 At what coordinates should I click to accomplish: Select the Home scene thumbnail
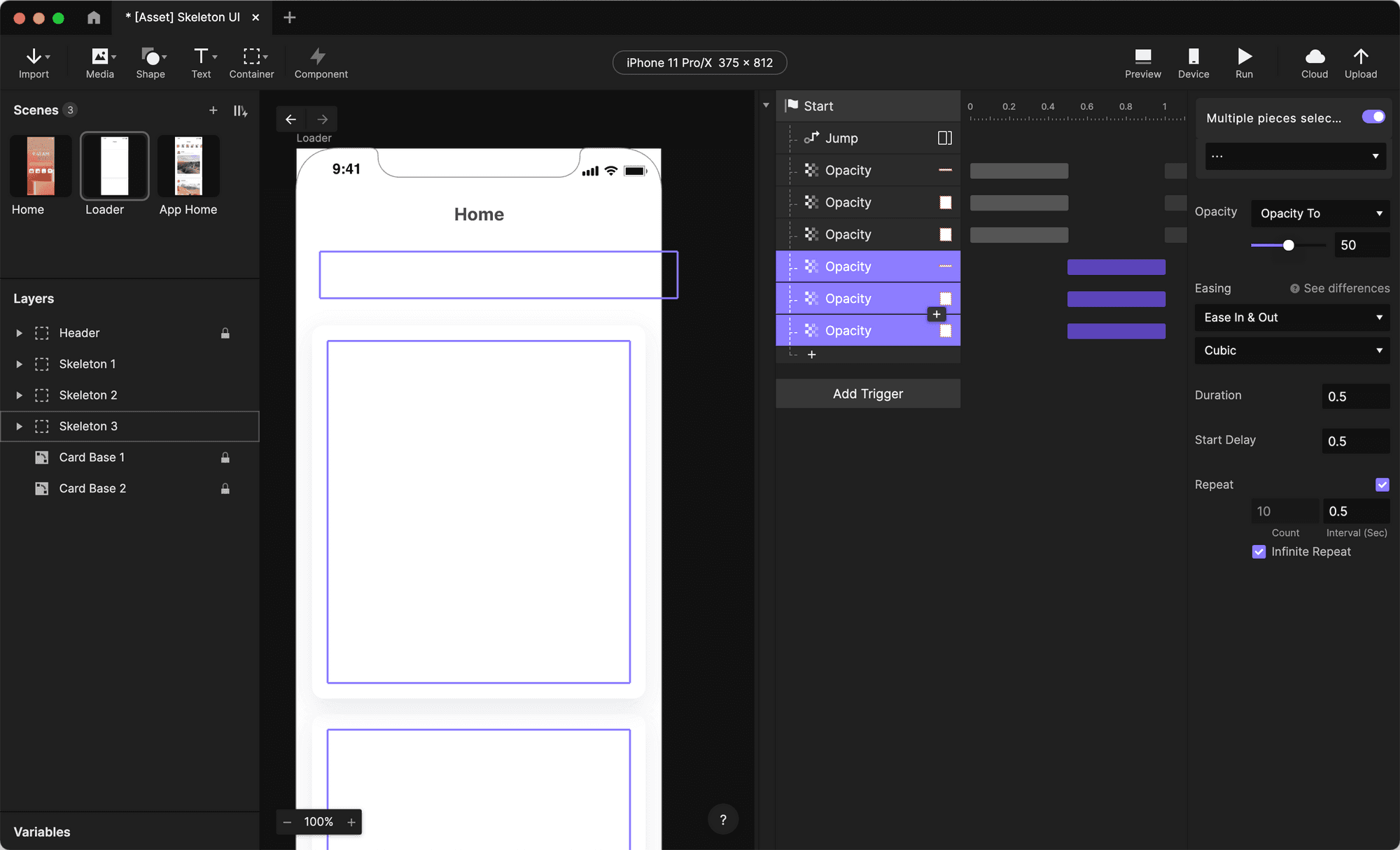pyautogui.click(x=41, y=167)
